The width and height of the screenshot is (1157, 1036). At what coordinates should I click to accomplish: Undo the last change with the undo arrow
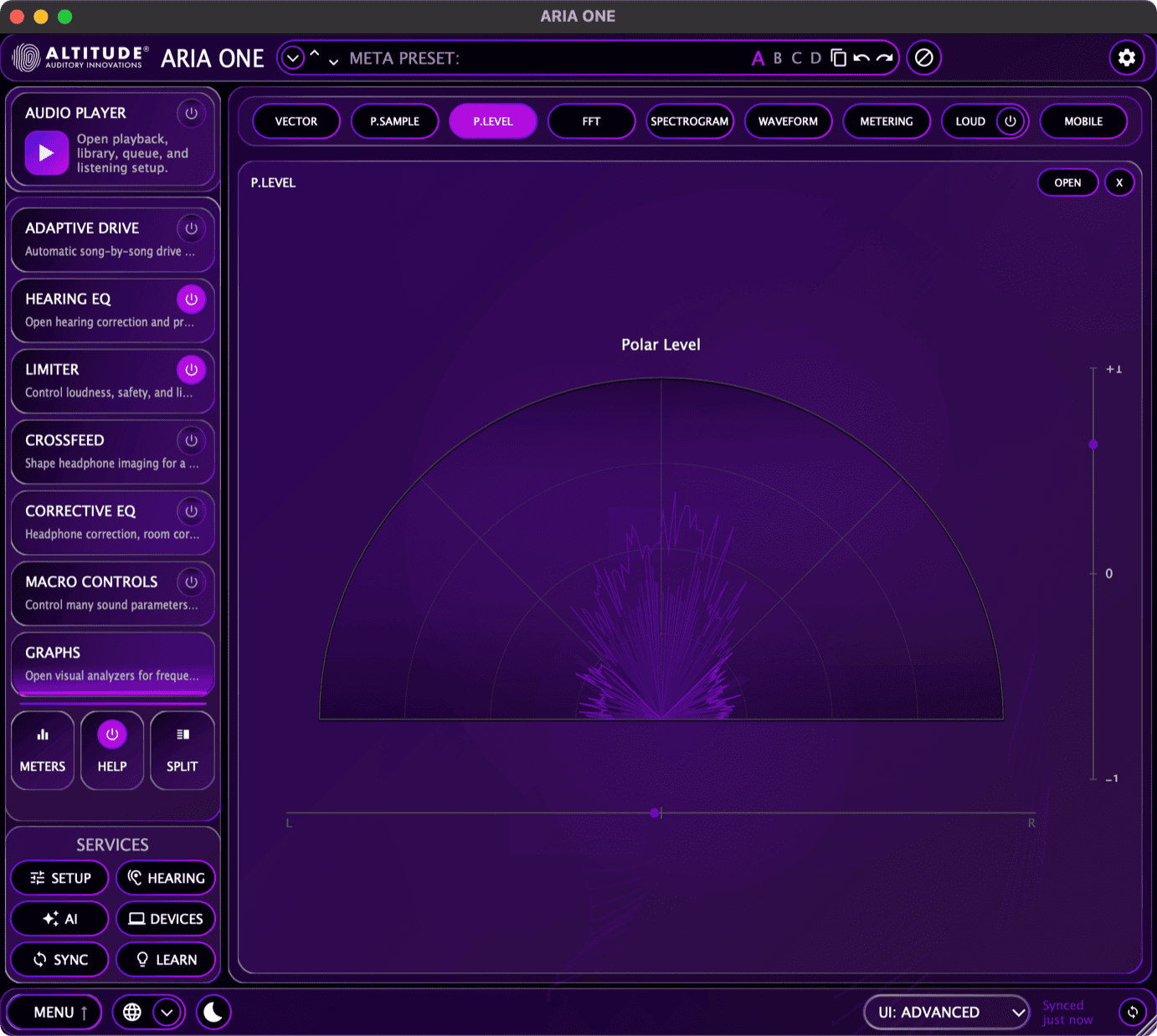tap(861, 58)
